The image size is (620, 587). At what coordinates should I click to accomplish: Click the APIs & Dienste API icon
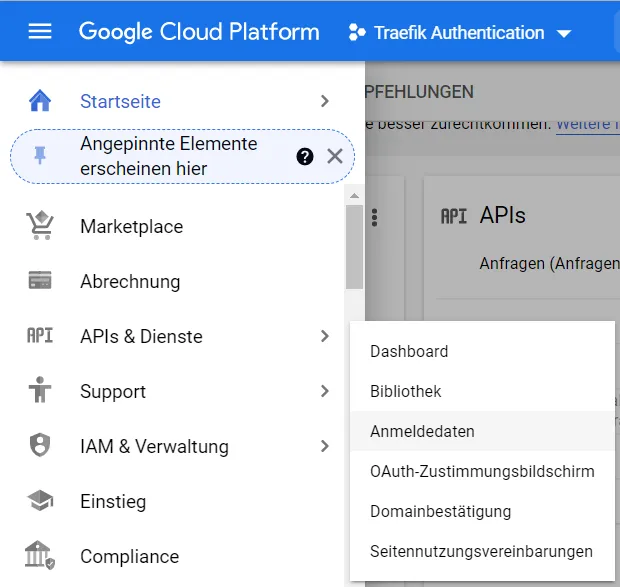[x=40, y=336]
